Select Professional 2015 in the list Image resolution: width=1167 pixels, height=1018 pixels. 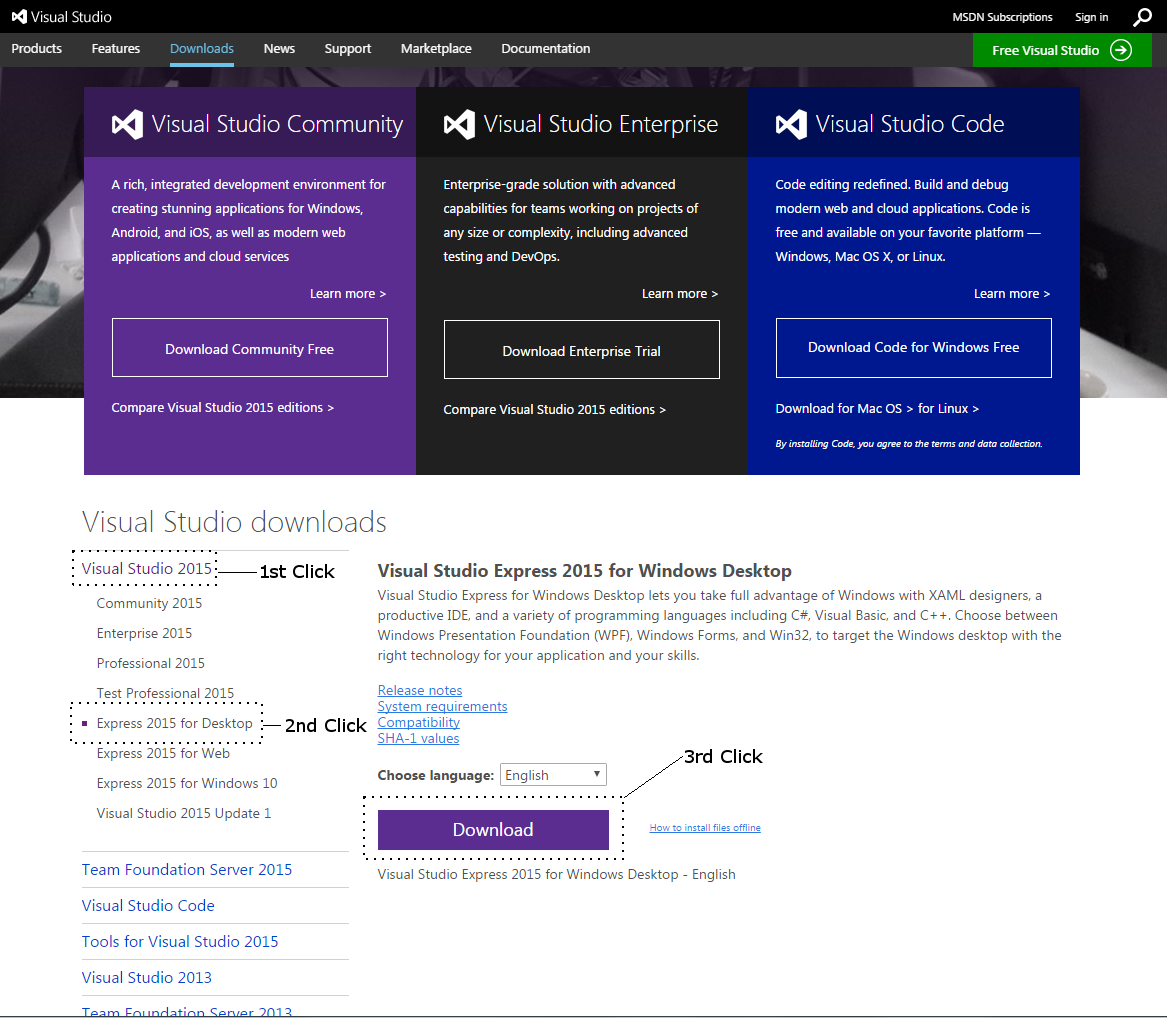pos(150,663)
